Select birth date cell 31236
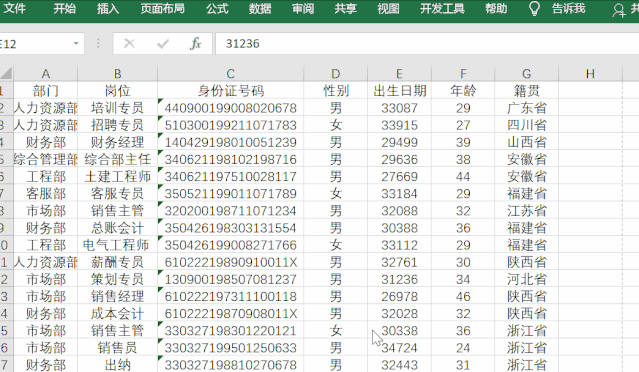The height and width of the screenshot is (372, 639). coord(399,279)
